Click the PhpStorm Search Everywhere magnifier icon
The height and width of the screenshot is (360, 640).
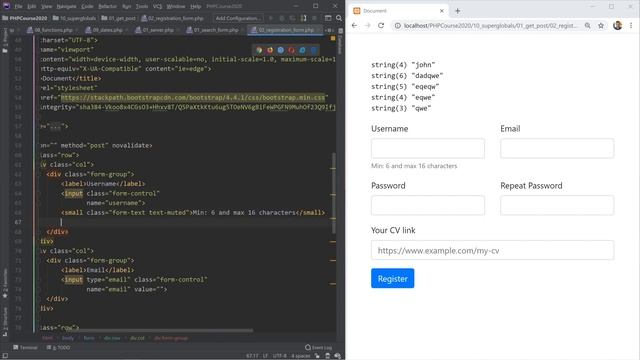tap(339, 18)
